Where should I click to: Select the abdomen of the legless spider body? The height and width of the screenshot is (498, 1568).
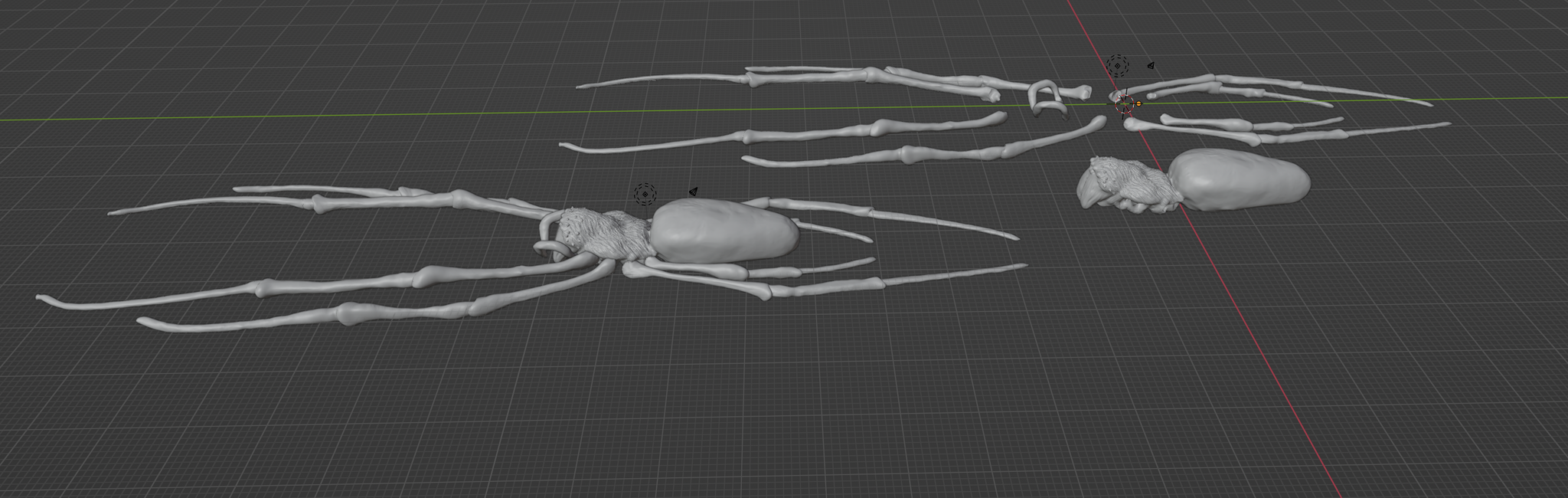1236,179
